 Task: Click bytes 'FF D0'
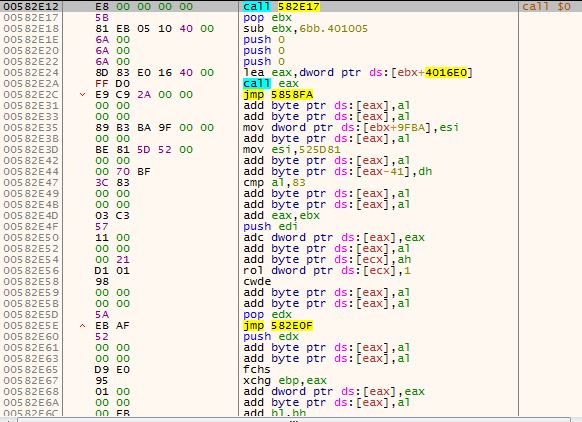coord(112,84)
